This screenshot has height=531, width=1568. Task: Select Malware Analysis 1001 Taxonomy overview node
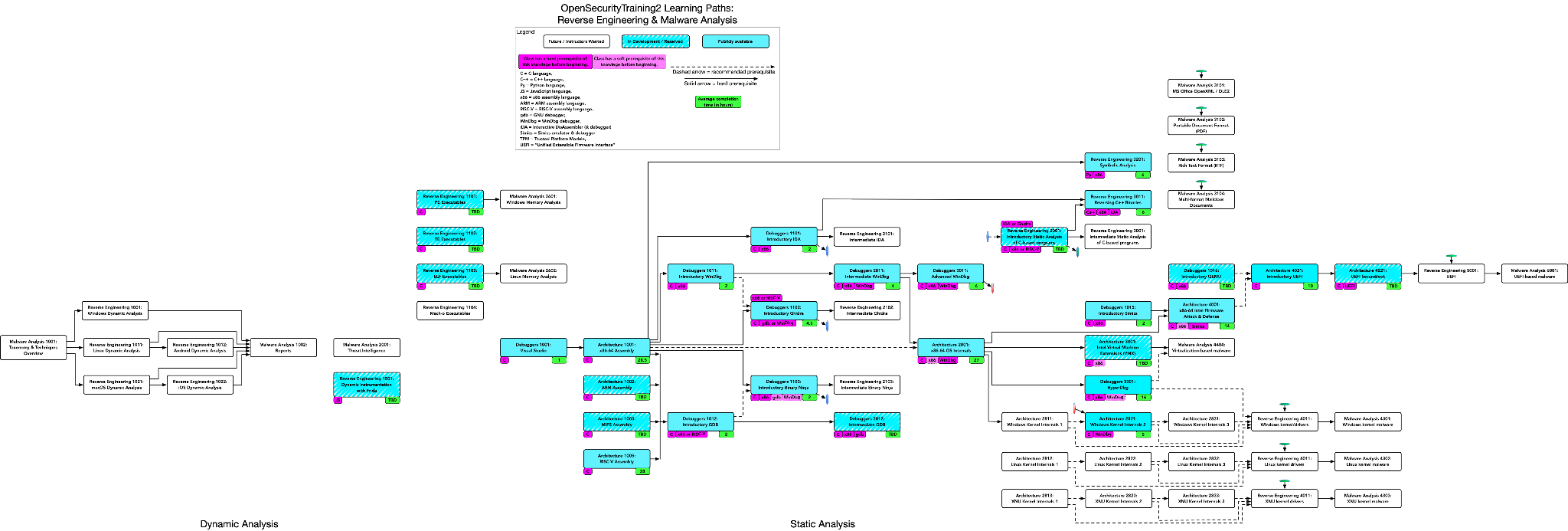click(34, 347)
